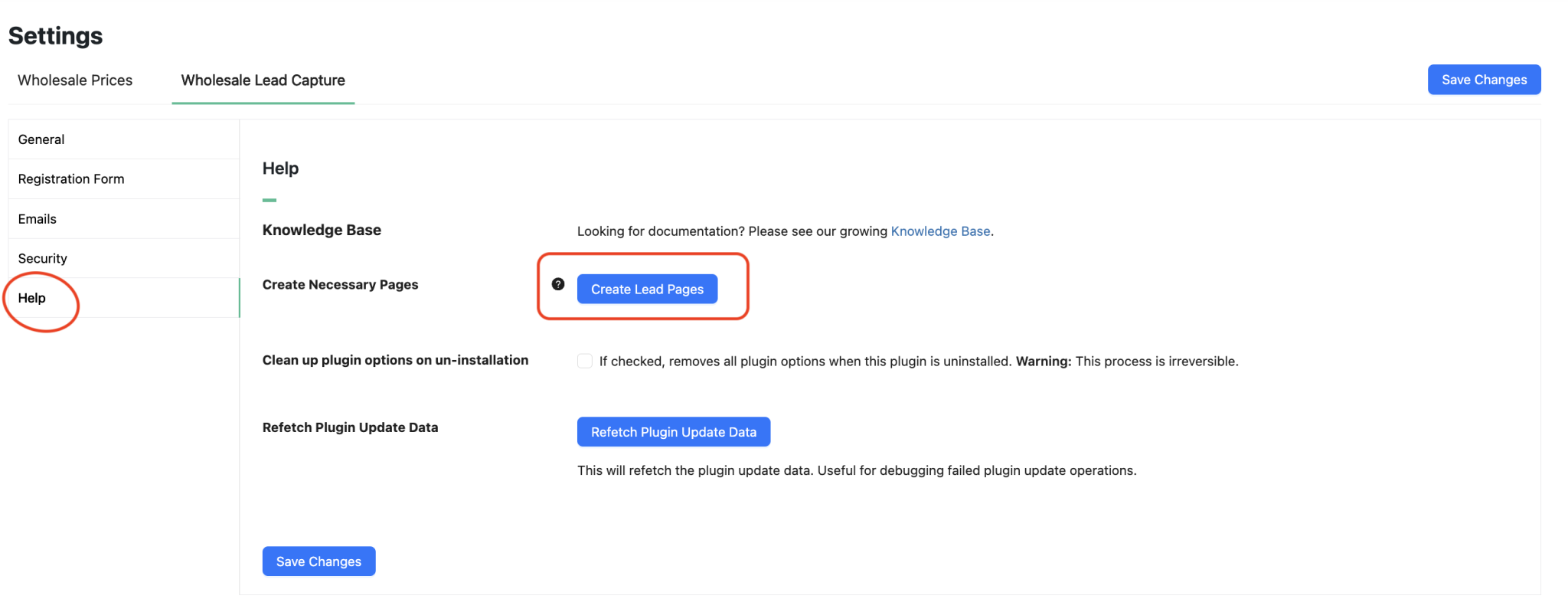Click the top-right Save Changes button
This screenshot has height=612, width=1568.
click(1484, 80)
